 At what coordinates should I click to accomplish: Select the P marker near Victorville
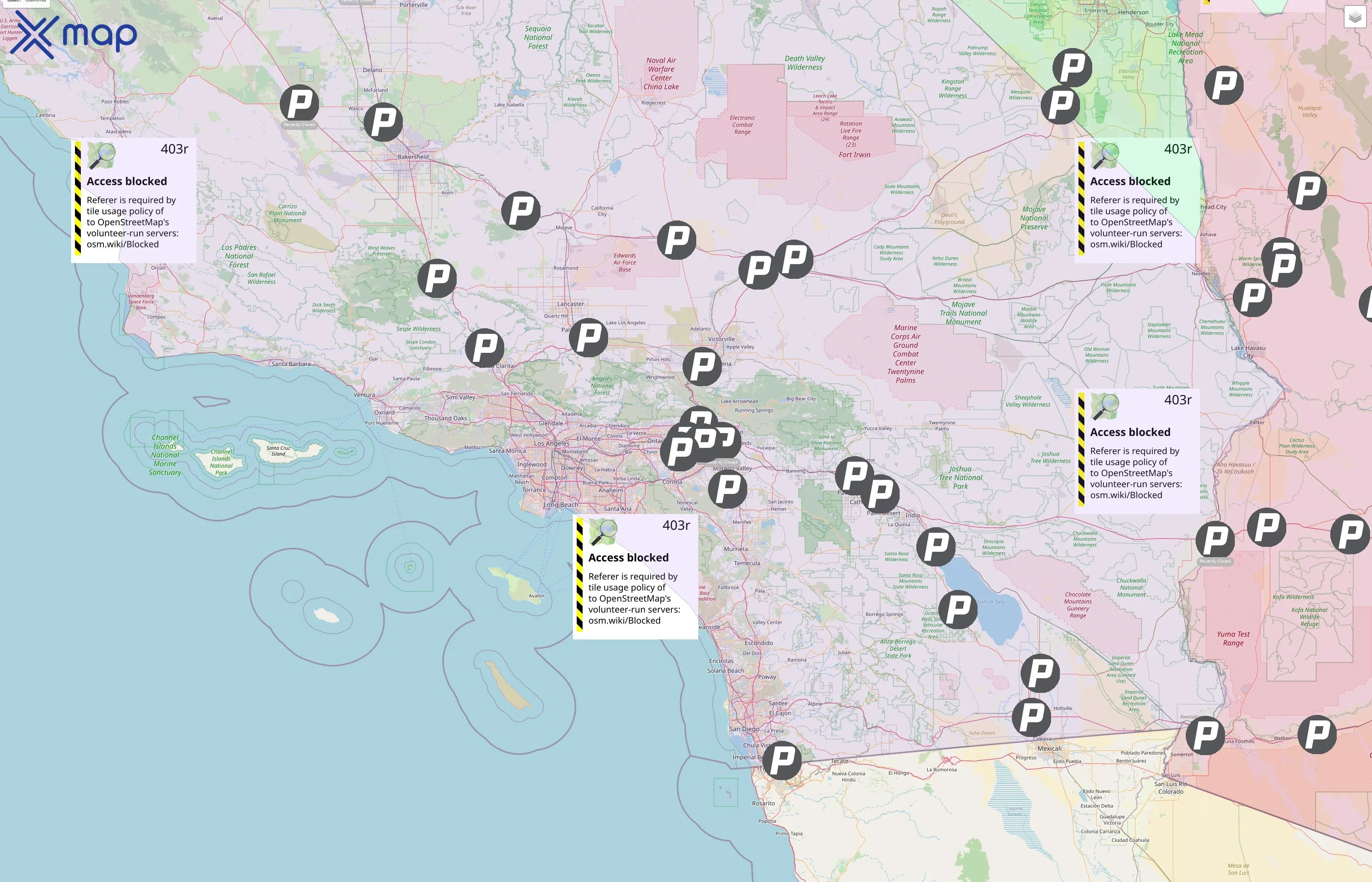pos(702,367)
